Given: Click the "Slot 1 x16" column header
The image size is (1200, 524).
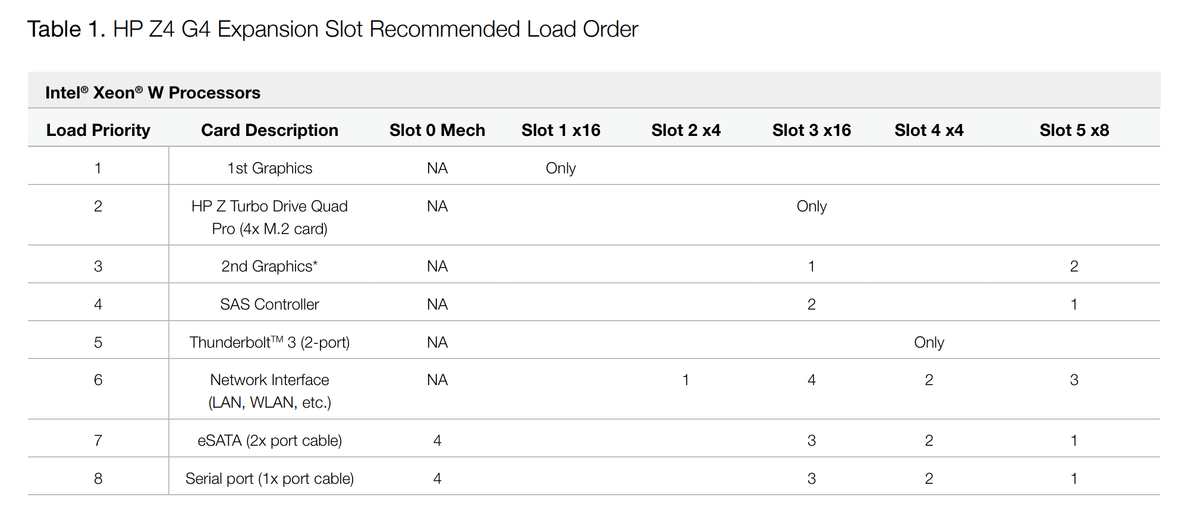Looking at the screenshot, I should click(x=561, y=130).
